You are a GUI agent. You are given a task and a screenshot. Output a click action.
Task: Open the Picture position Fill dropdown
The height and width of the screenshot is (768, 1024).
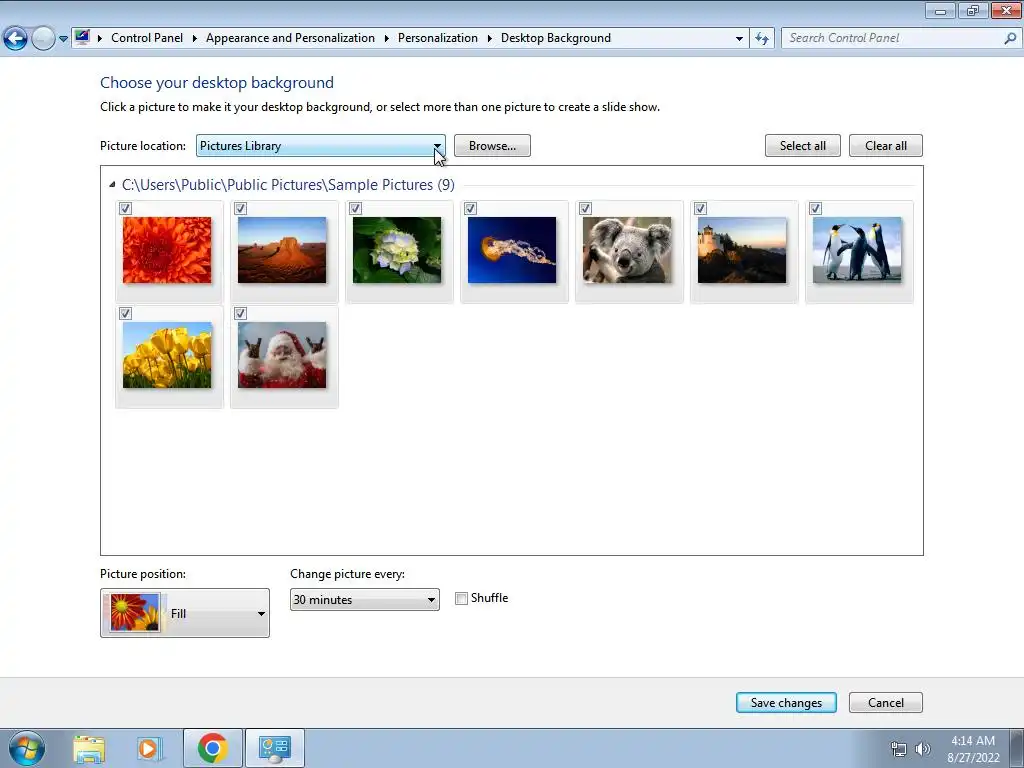point(185,613)
